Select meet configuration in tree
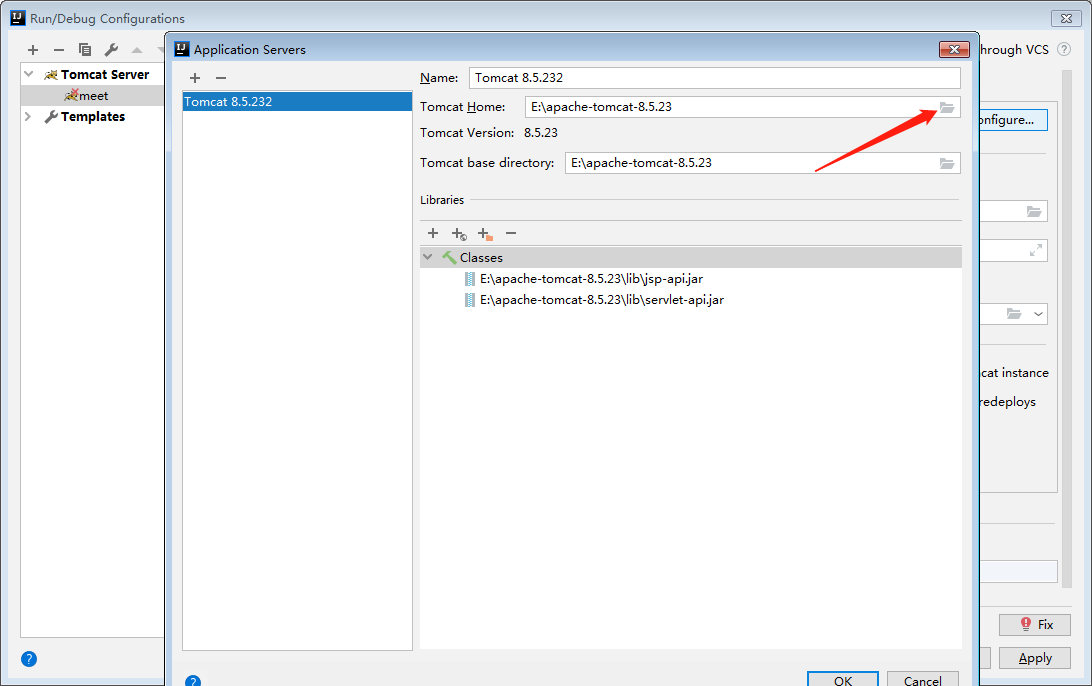 click(93, 95)
